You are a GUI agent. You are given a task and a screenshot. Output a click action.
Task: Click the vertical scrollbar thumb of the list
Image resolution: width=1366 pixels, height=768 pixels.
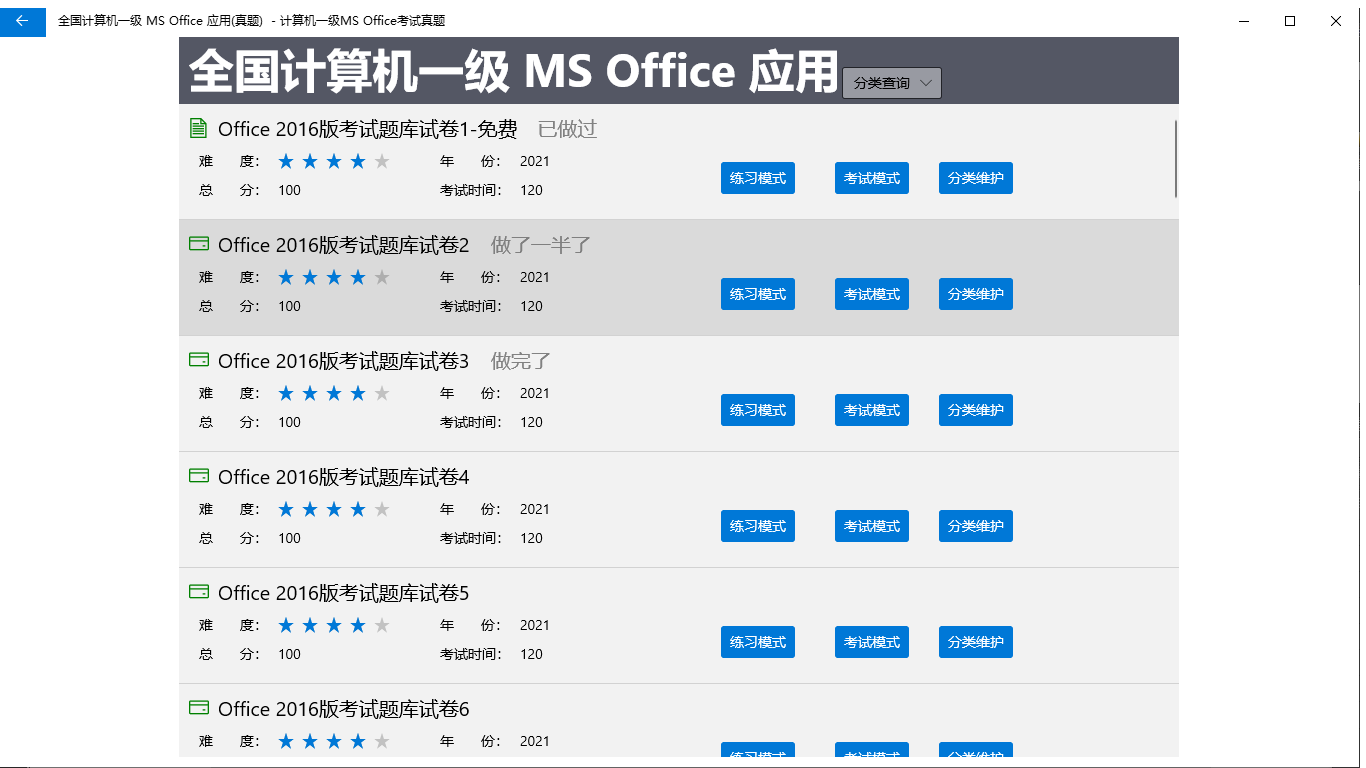pos(1175,158)
